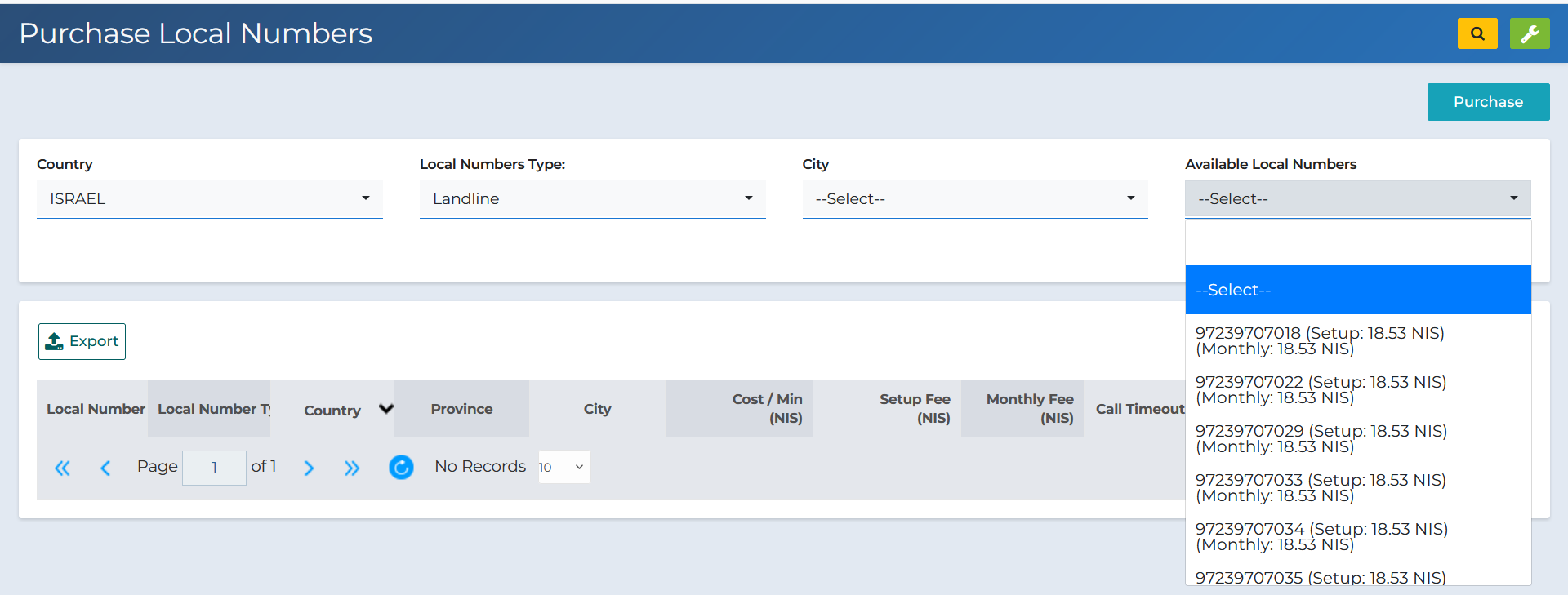Screen dimensions: 1568x595
Task: Click the Country column header text
Action: point(332,411)
